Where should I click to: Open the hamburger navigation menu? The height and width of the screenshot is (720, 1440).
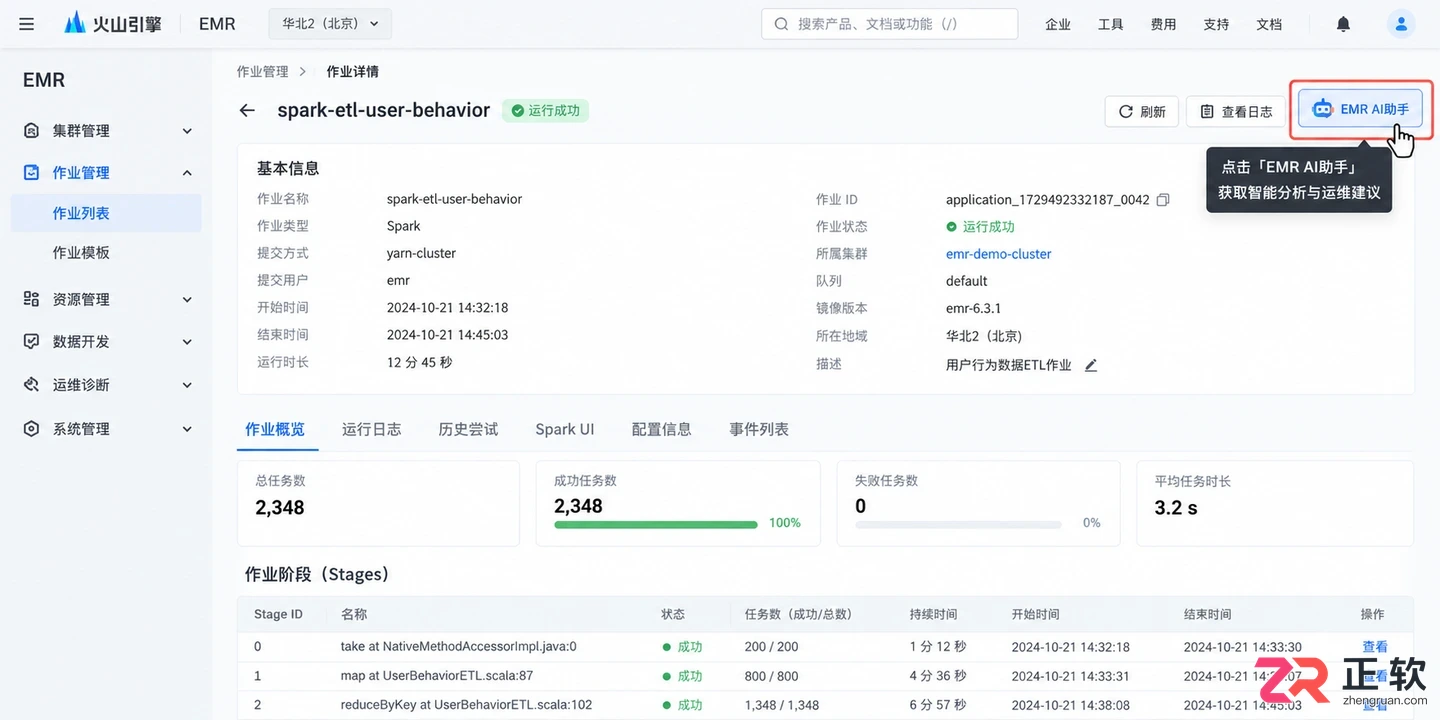click(x=26, y=24)
